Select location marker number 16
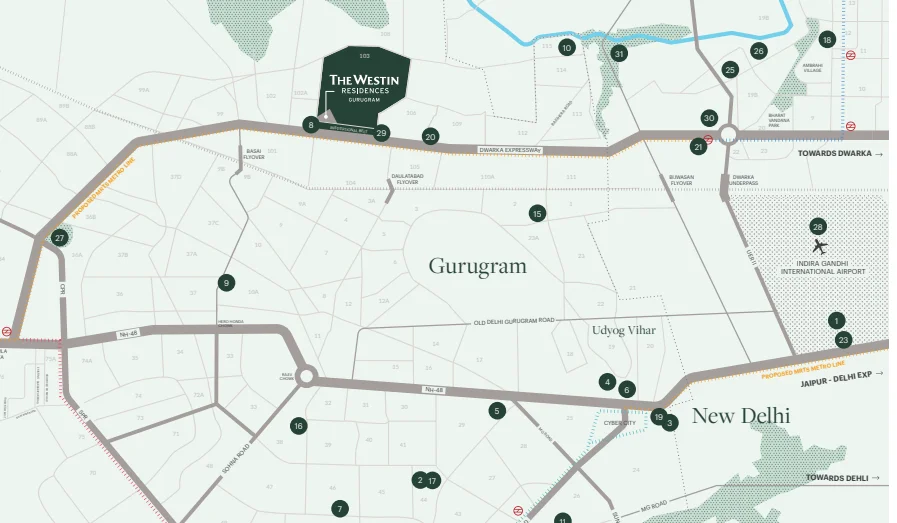The width and height of the screenshot is (897, 523). coord(298,426)
